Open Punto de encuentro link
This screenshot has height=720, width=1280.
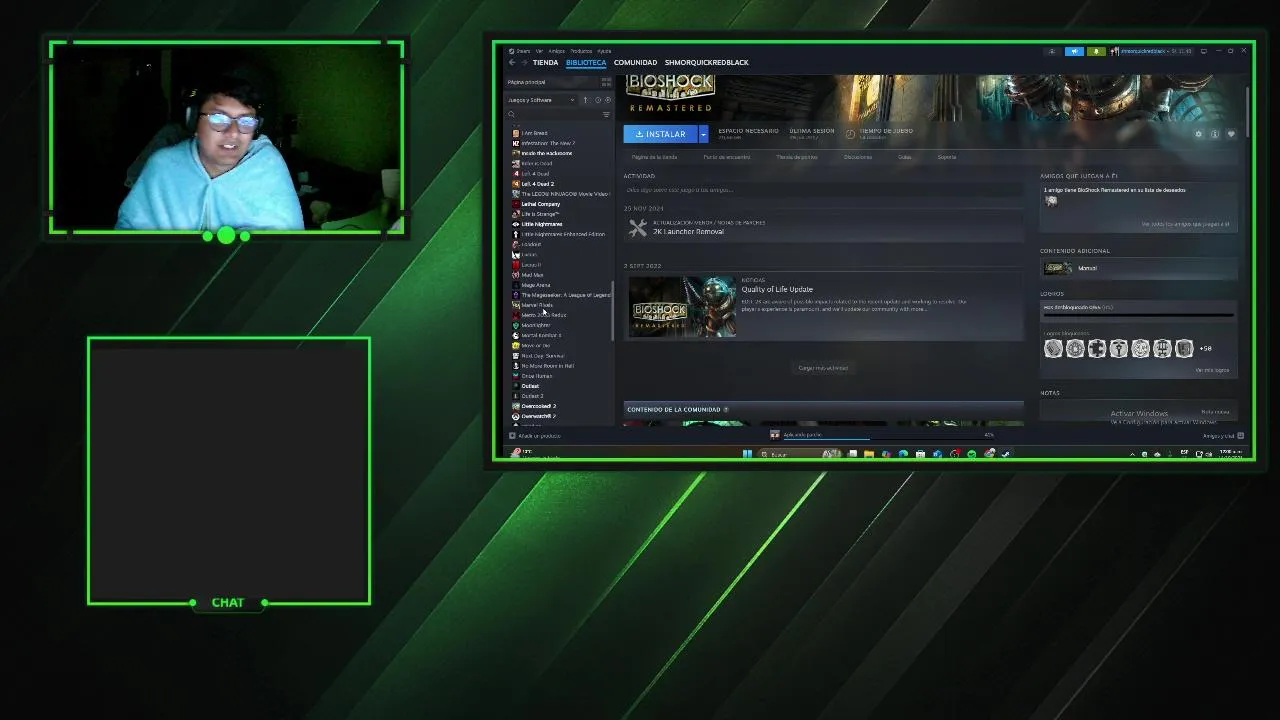click(726, 157)
